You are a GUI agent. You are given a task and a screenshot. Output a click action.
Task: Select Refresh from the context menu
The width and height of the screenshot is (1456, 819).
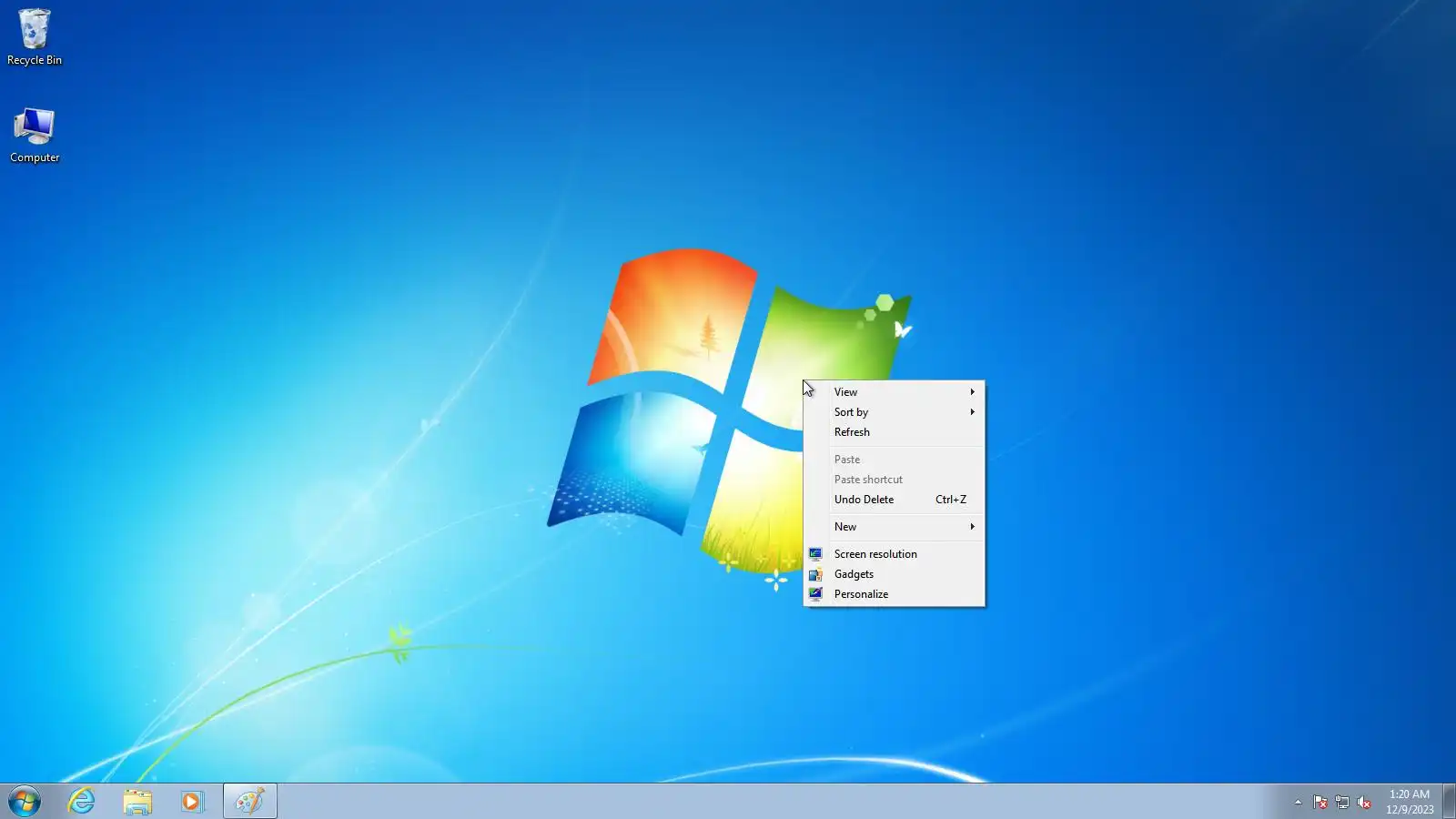(894, 432)
